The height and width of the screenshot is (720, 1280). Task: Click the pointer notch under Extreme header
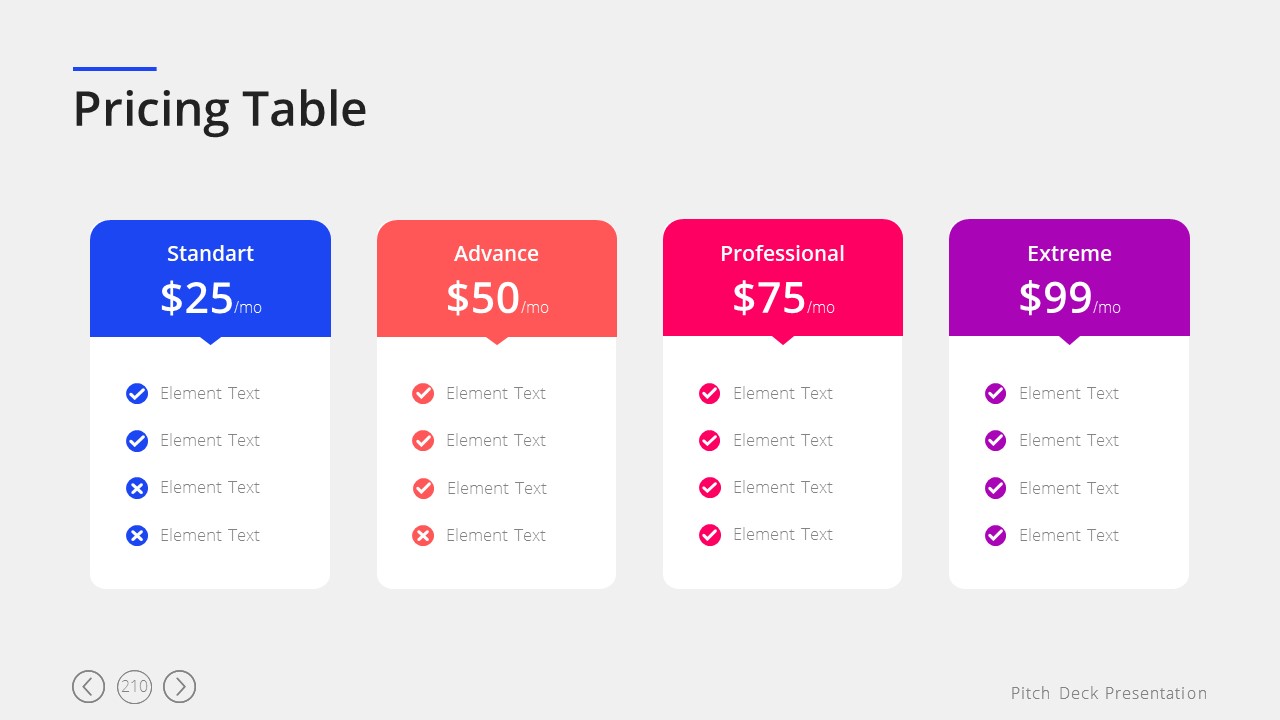[1069, 340]
